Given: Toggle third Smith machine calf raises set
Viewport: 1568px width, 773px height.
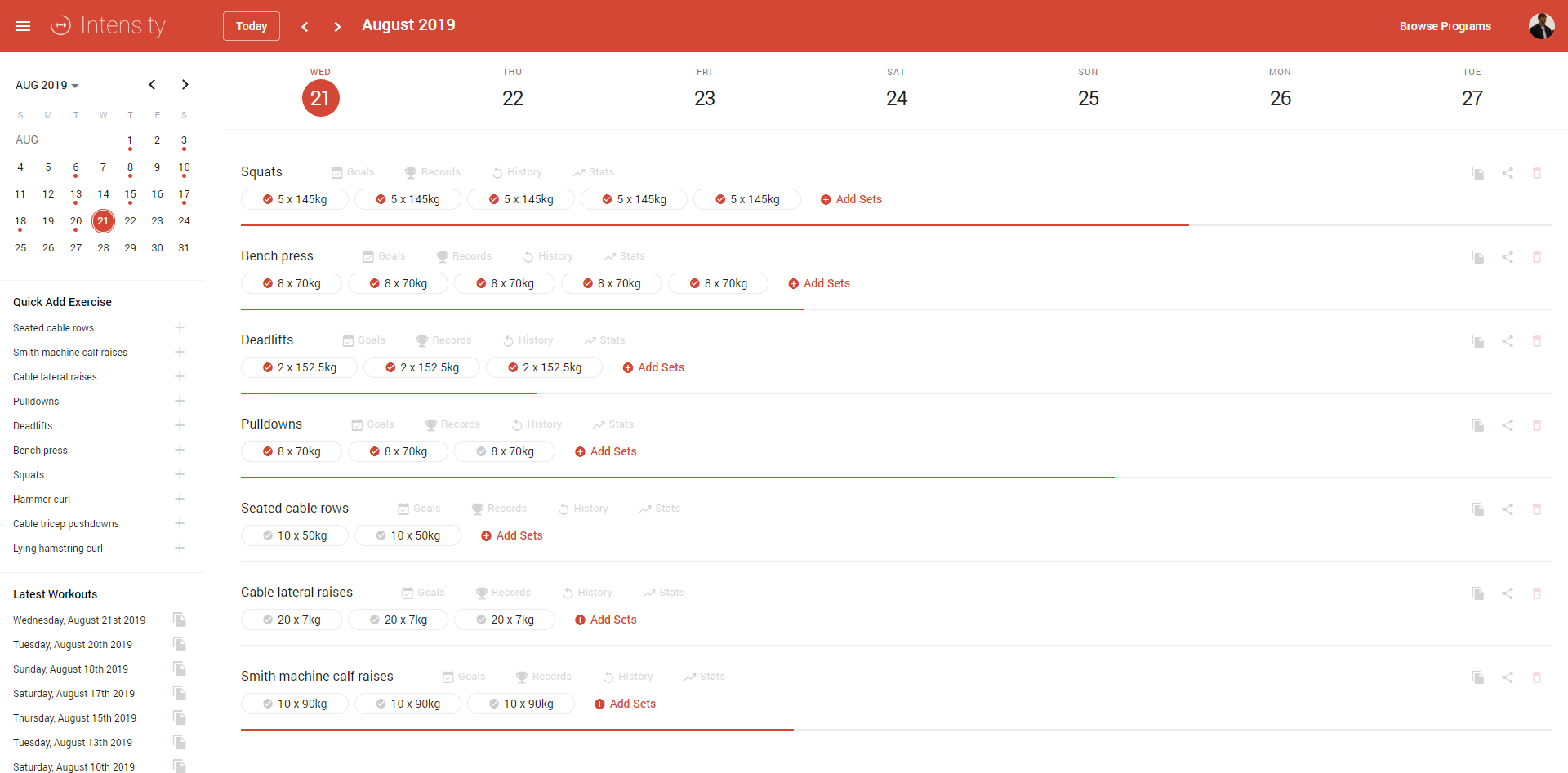Looking at the screenshot, I should [521, 704].
